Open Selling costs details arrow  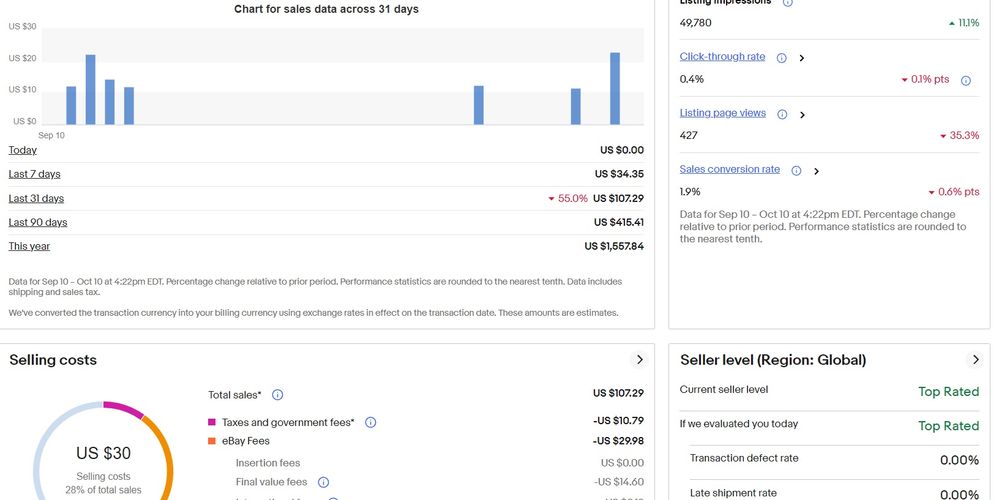pyautogui.click(x=639, y=360)
